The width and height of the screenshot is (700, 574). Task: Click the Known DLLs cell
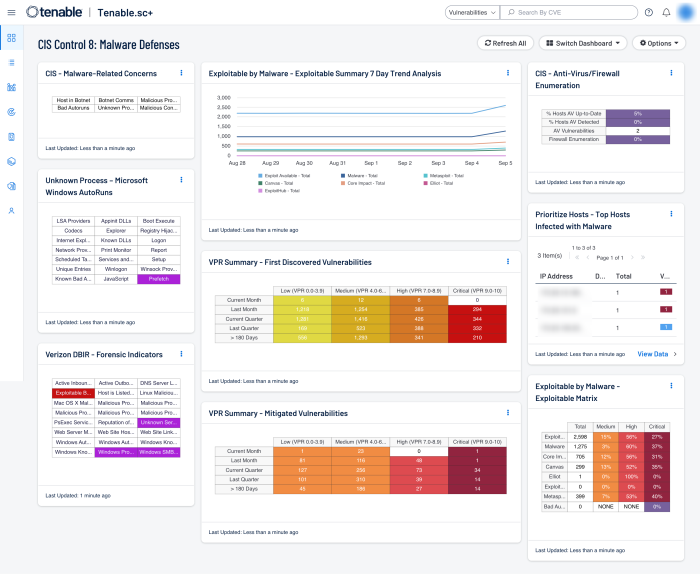pos(116,240)
